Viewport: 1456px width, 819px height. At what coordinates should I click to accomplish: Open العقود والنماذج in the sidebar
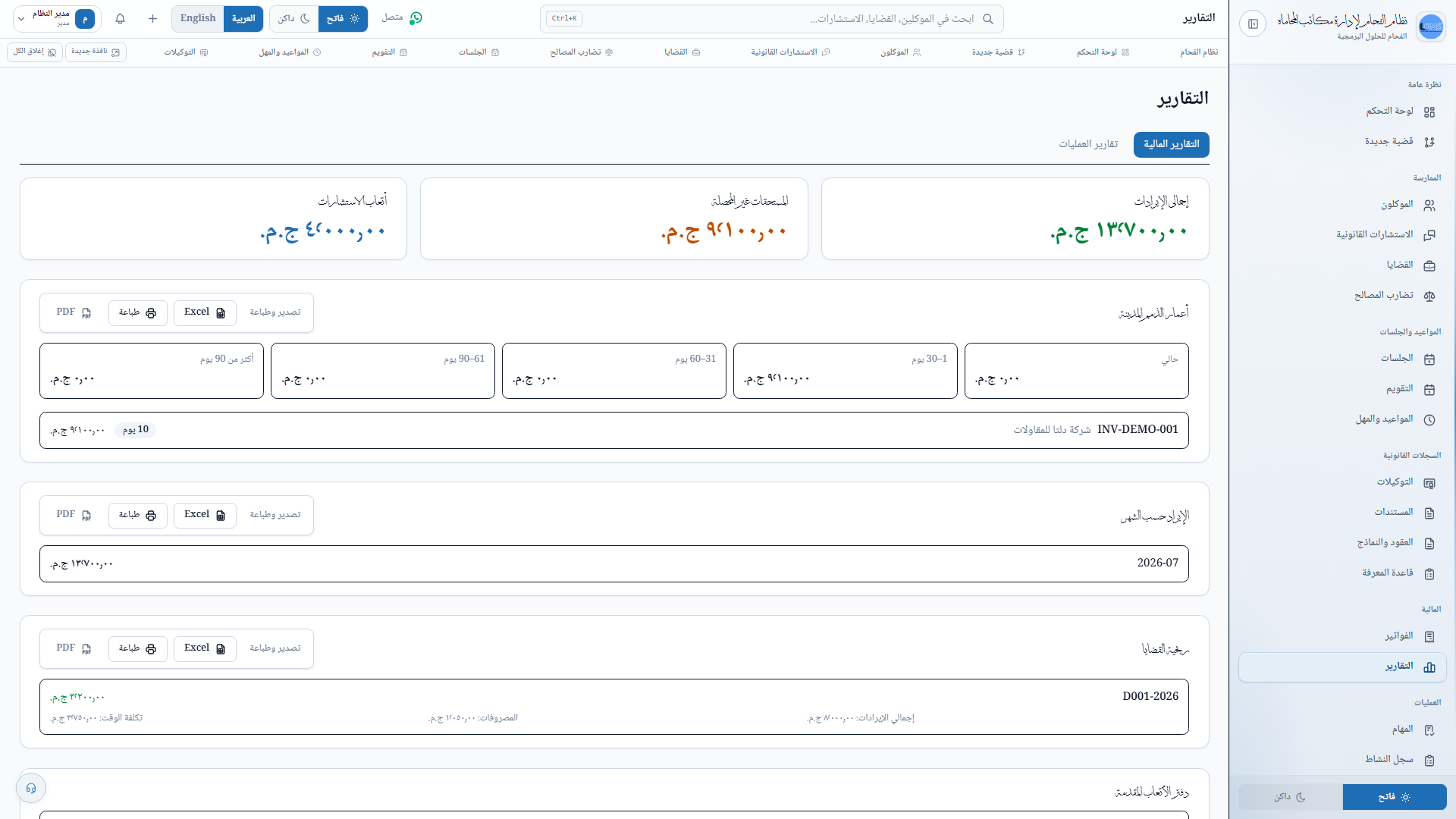point(1342,543)
